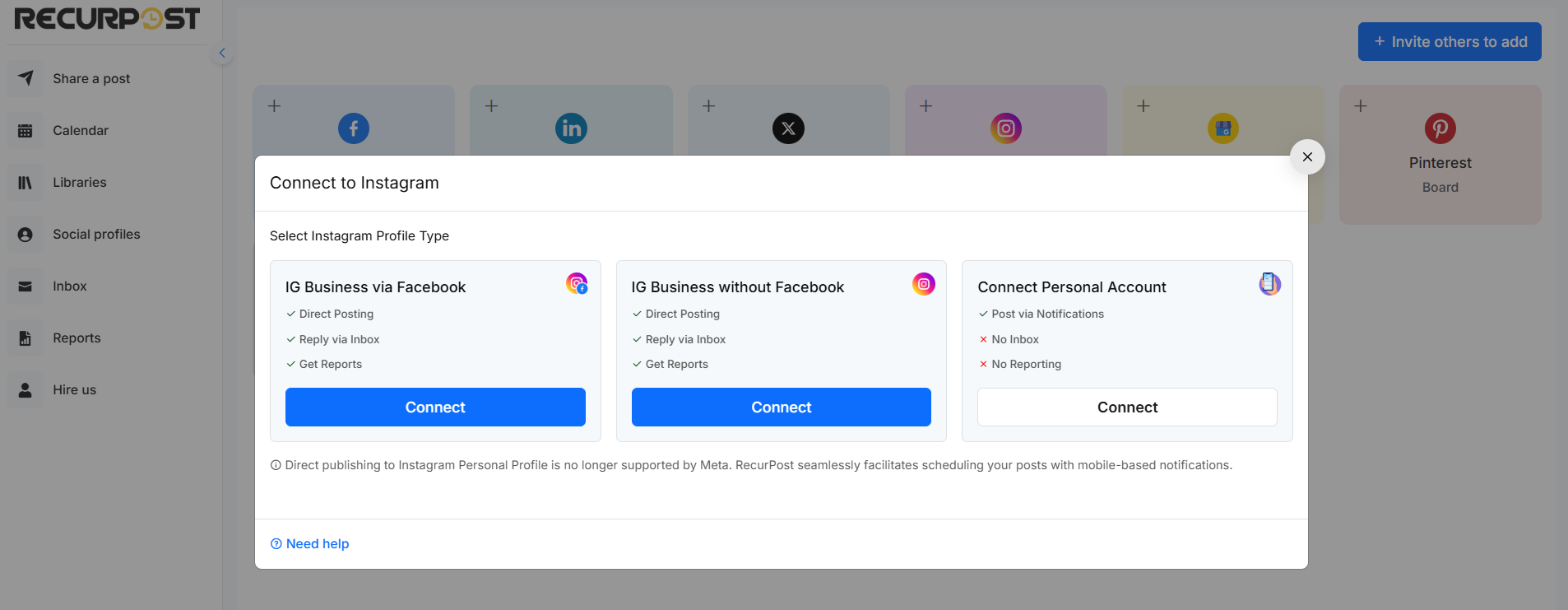The image size is (1568, 610).
Task: Click the Social profiles person icon
Action: tap(26, 234)
